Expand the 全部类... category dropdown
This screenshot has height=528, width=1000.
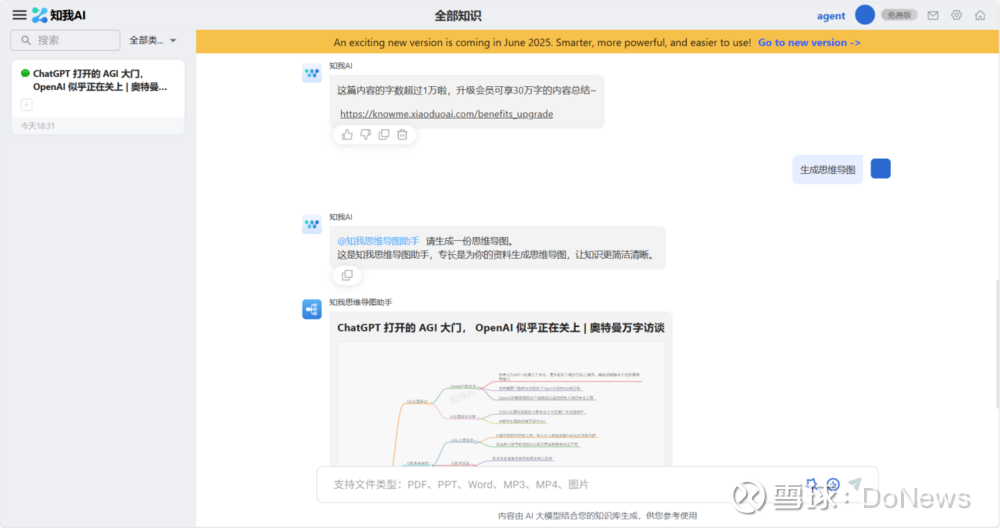click(x=153, y=40)
